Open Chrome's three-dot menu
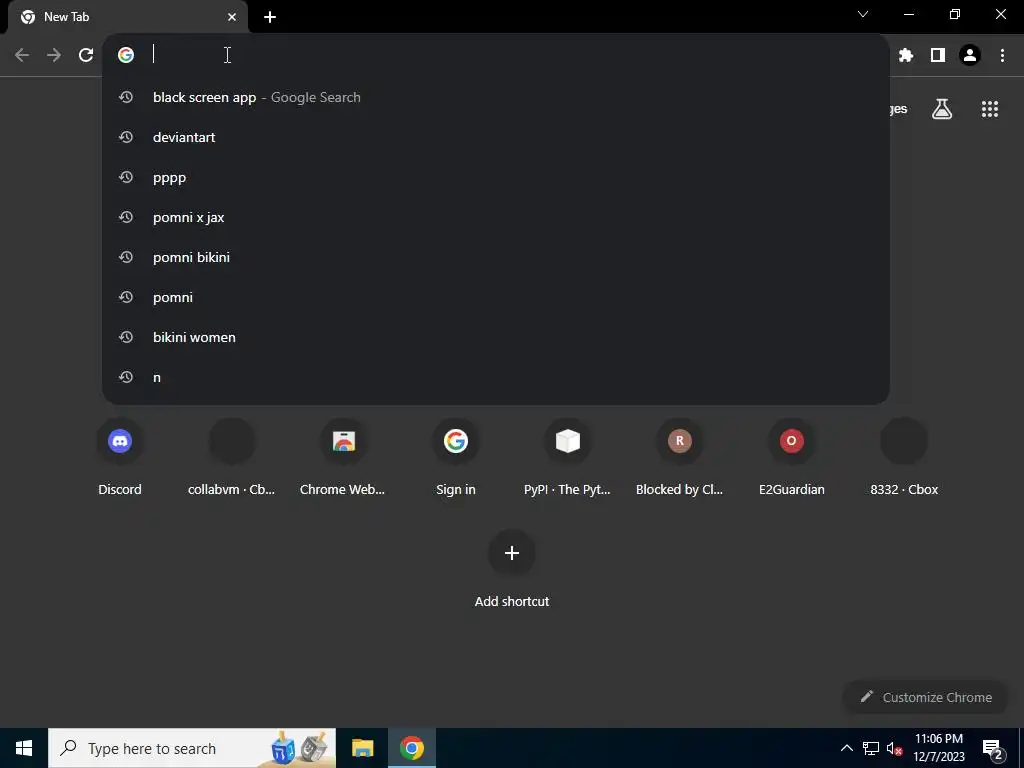1024x768 pixels. 1002,55
